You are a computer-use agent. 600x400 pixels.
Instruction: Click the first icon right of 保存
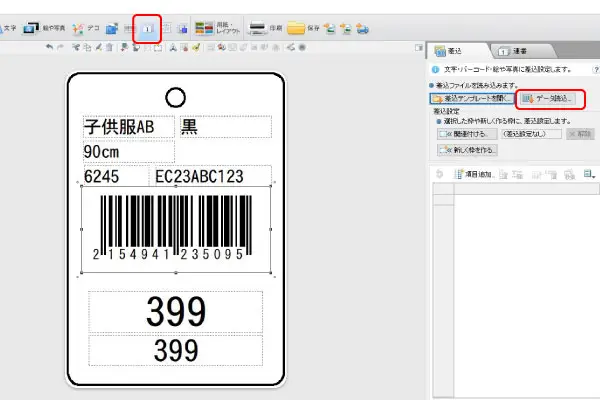[x=329, y=29]
